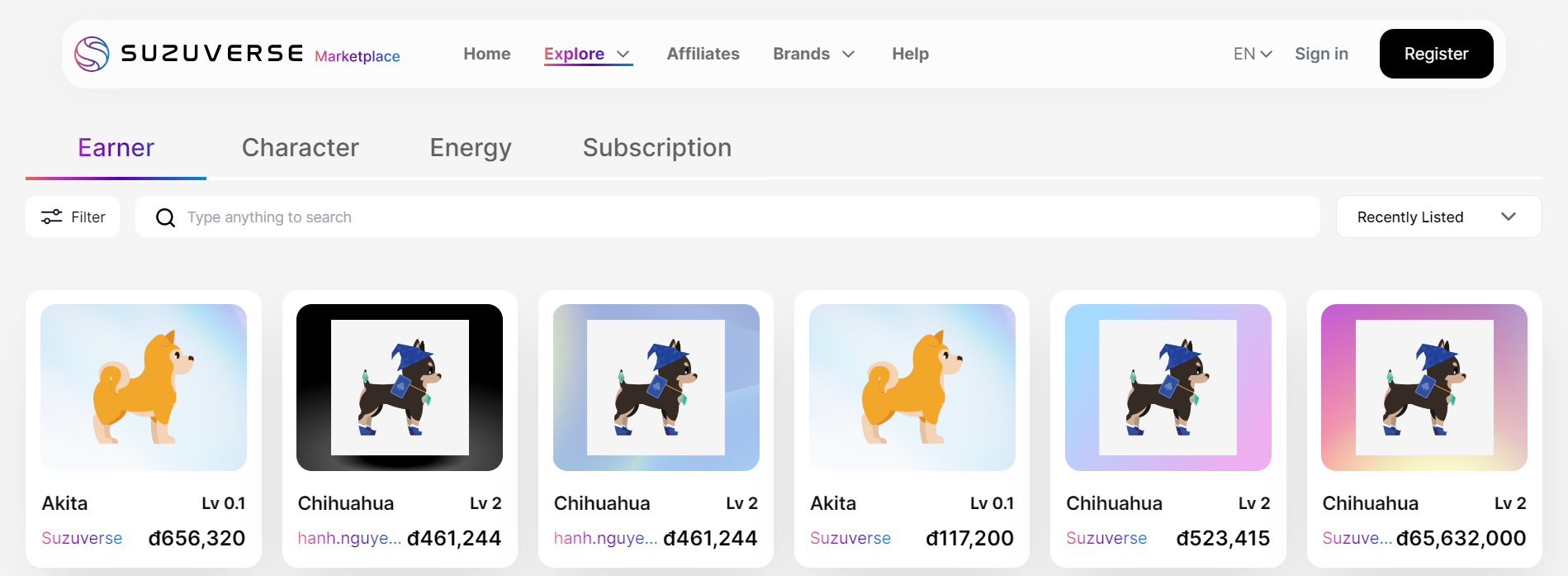Open the black-background Chihuahua thumbnail
This screenshot has width=1568, height=576.
click(x=400, y=387)
